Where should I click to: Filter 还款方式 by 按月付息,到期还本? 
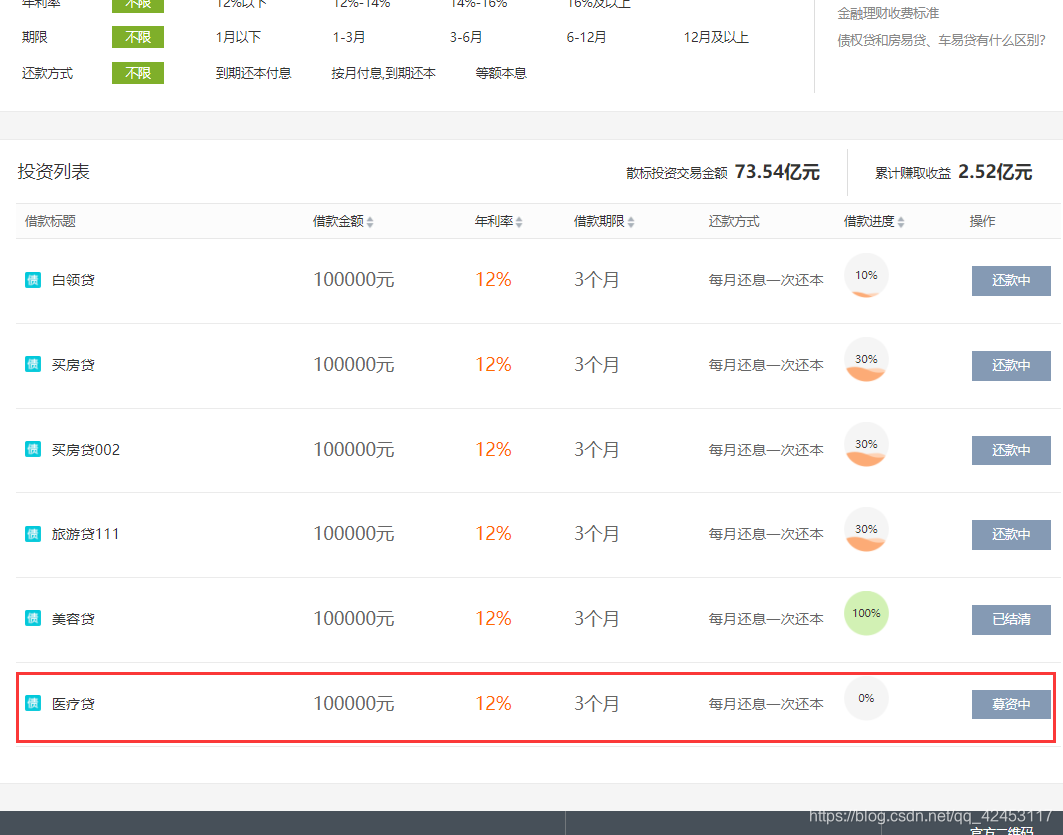[x=384, y=73]
